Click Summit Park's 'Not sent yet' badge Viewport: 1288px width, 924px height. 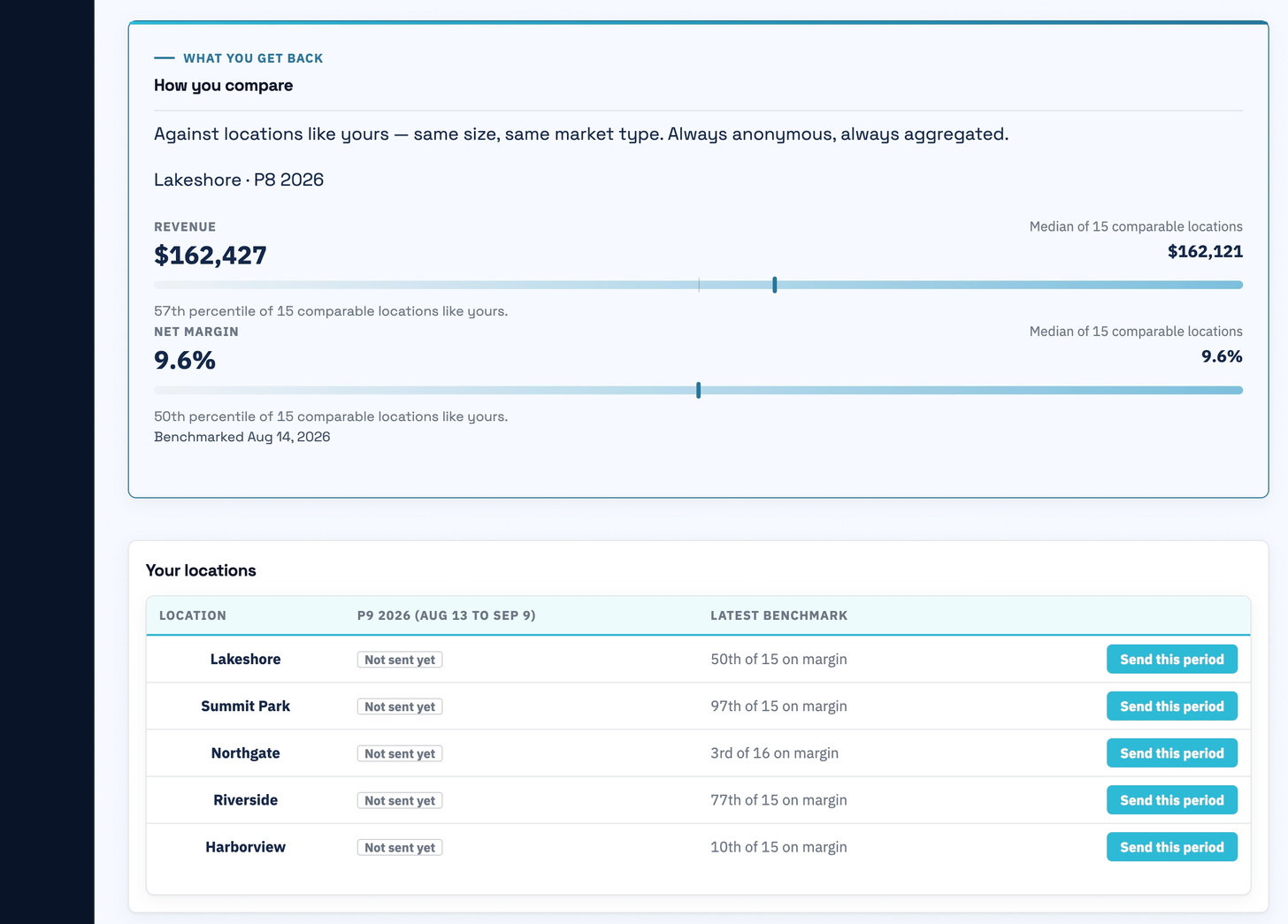pyautogui.click(x=400, y=706)
